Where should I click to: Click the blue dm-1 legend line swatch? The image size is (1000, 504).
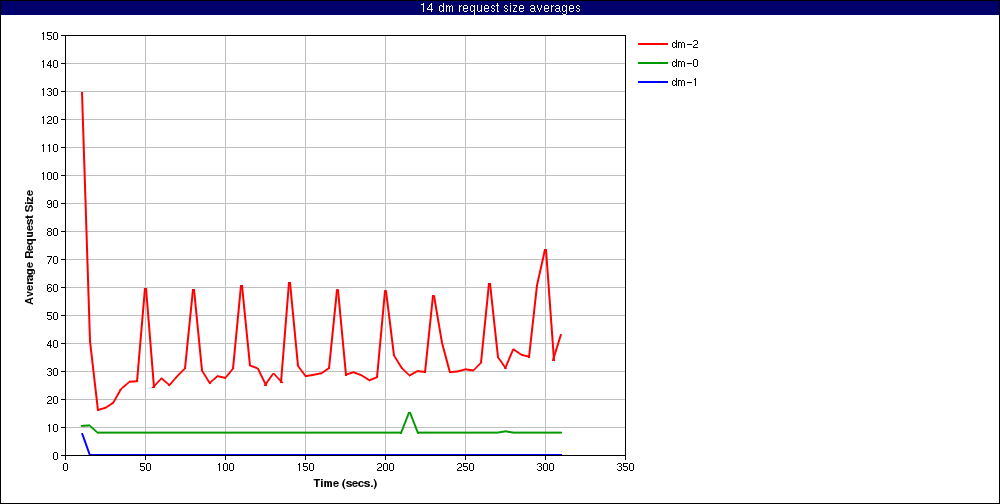click(652, 82)
